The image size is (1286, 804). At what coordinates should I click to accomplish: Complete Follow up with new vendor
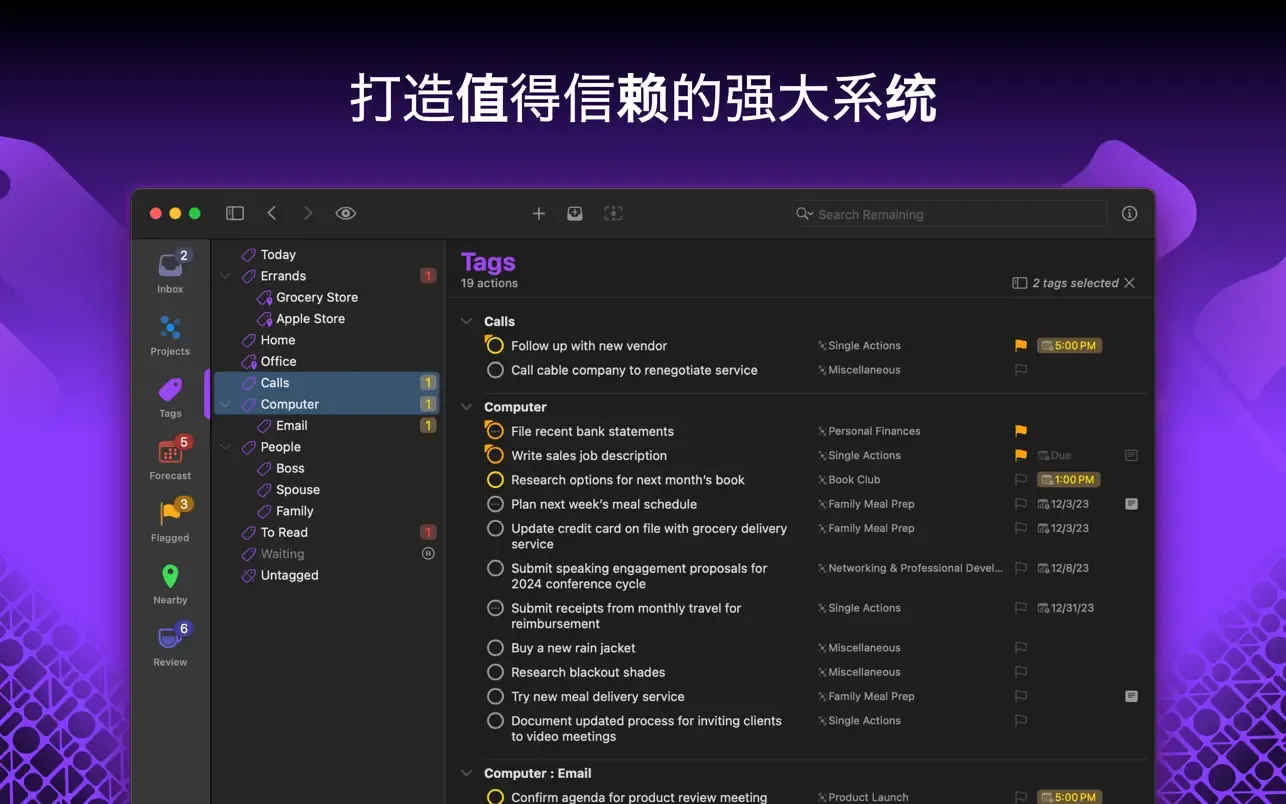[x=494, y=346]
